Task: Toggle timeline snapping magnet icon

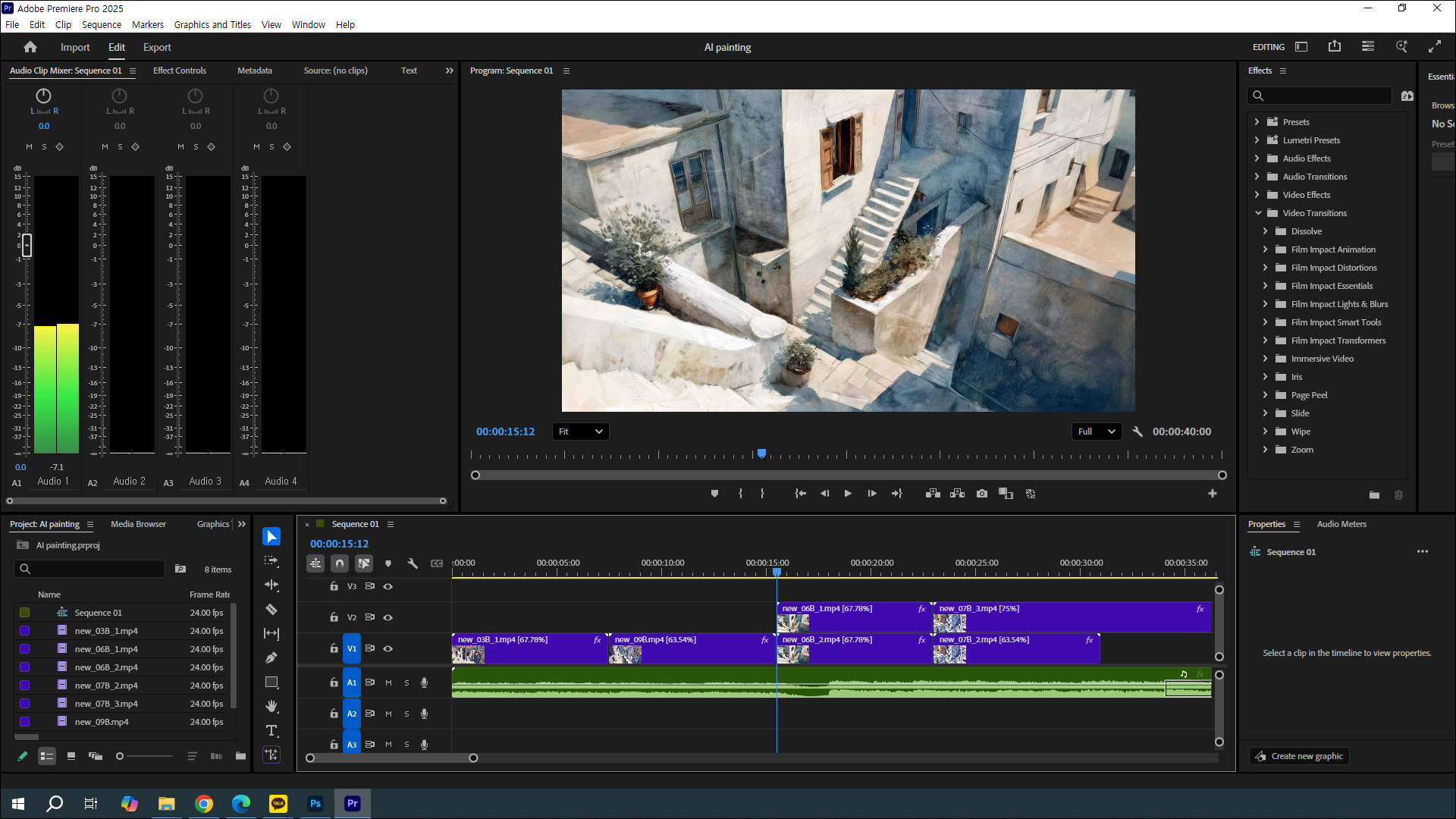Action: (340, 563)
